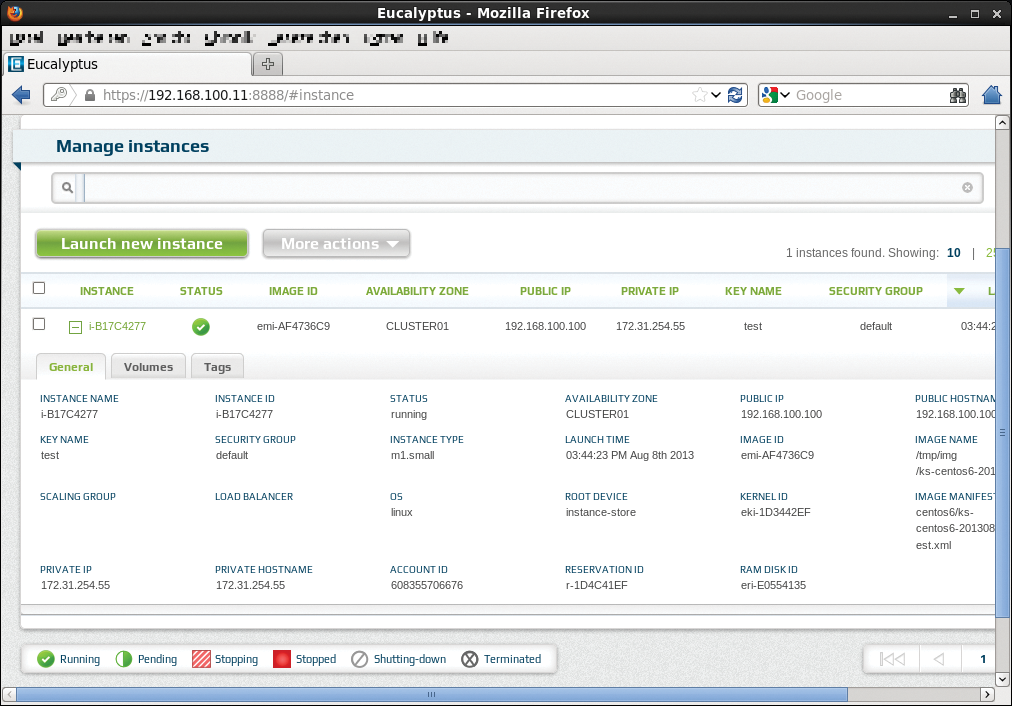Click the Stopping legend striped icon
Screen dimensions: 1012x706
[201, 659]
